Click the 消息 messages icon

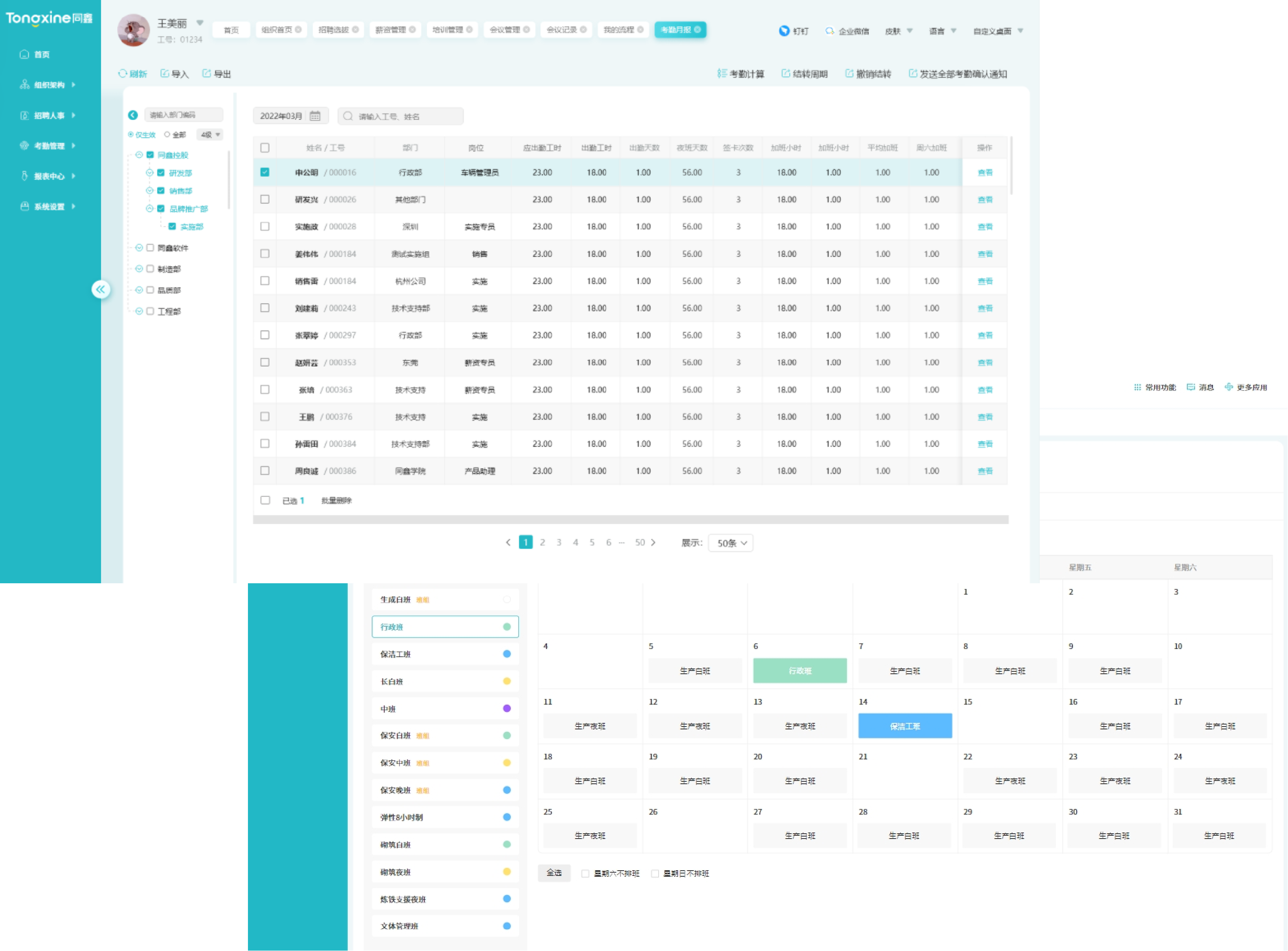point(1191,388)
